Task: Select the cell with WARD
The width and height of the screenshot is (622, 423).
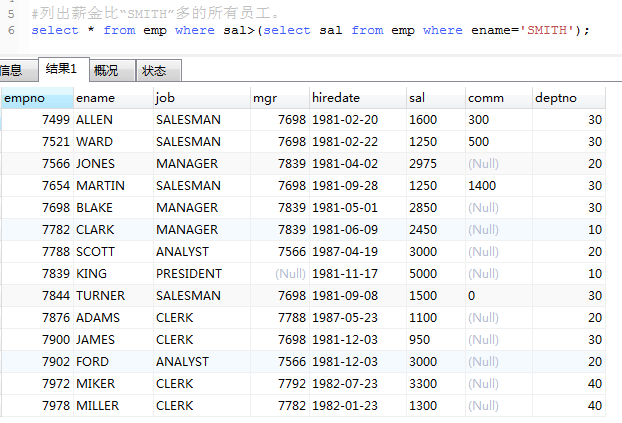Action: tap(113, 142)
